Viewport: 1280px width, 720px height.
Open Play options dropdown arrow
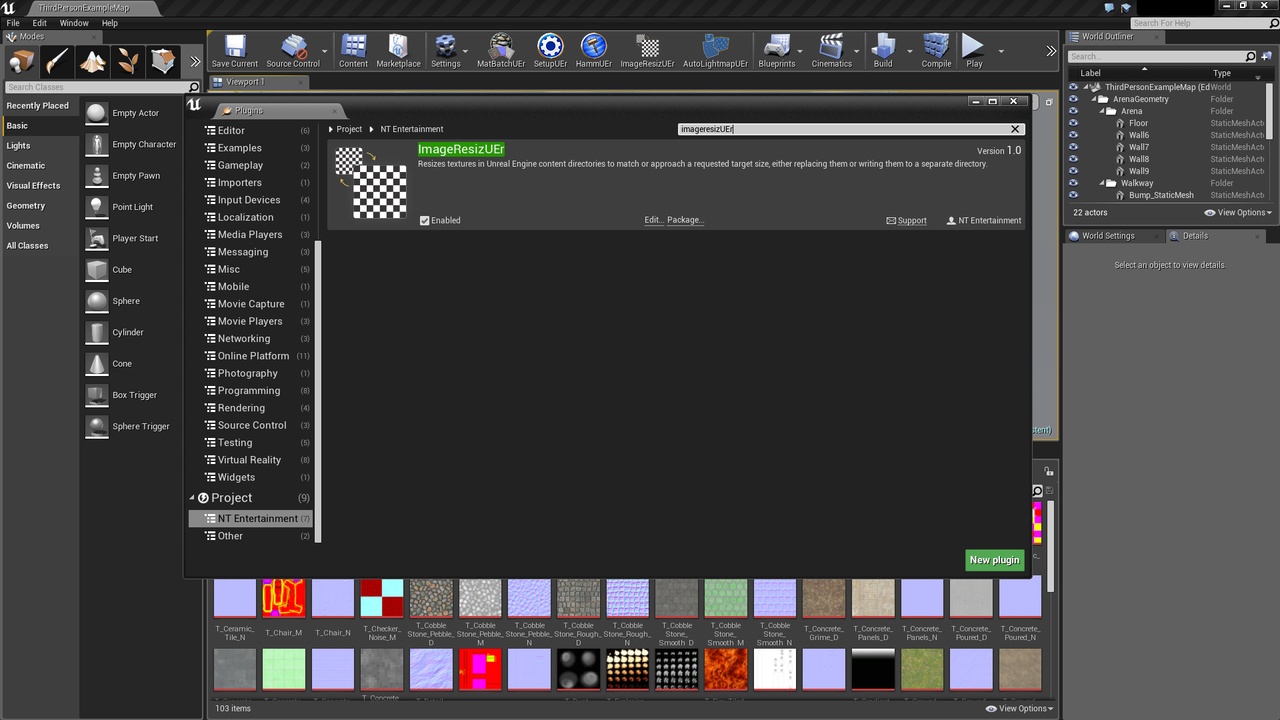(1000, 51)
